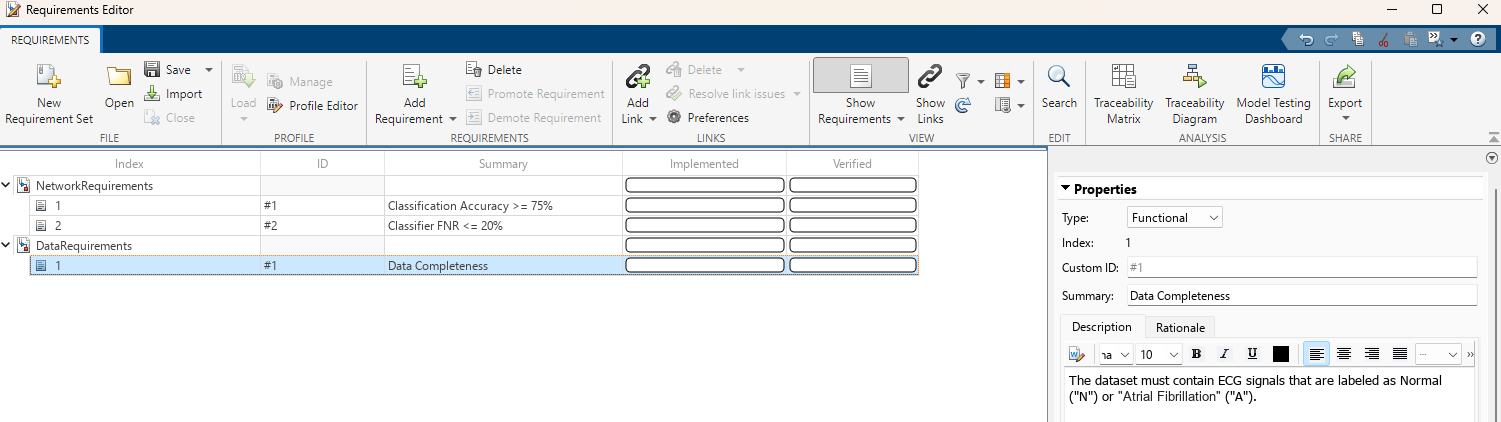Click the favorite commands icon
1501x422 pixels.
pyautogui.click(x=1434, y=40)
